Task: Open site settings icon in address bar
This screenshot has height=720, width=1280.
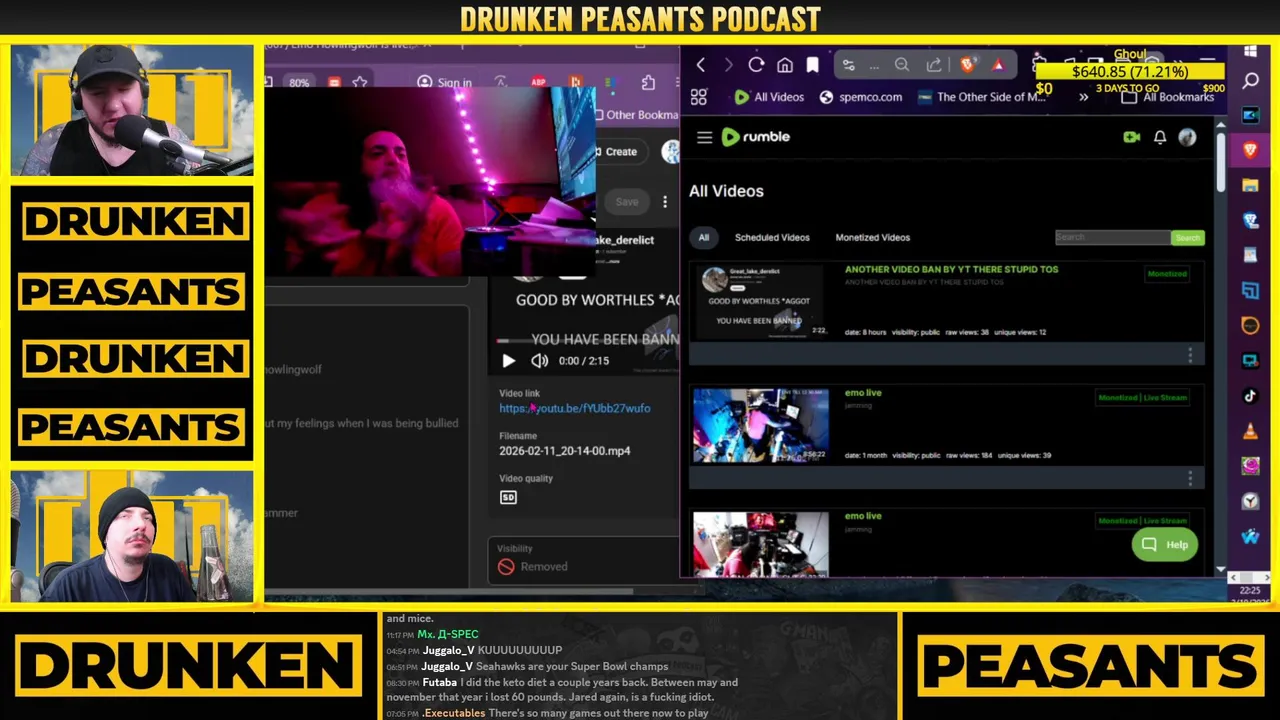Action: [x=848, y=65]
